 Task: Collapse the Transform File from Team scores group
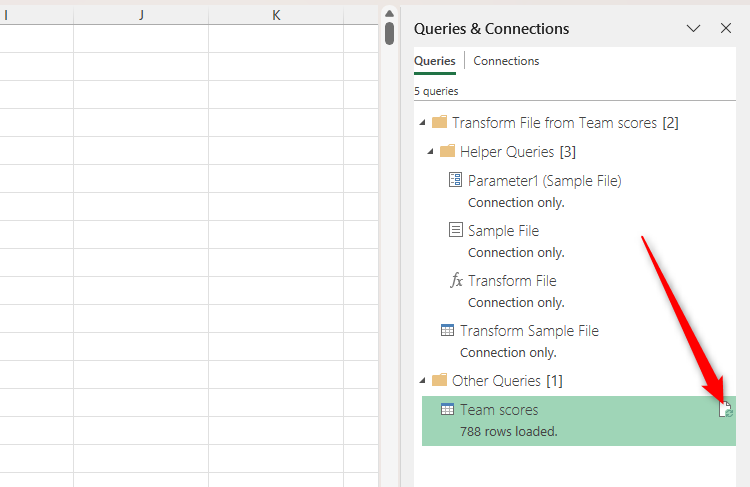click(x=423, y=123)
